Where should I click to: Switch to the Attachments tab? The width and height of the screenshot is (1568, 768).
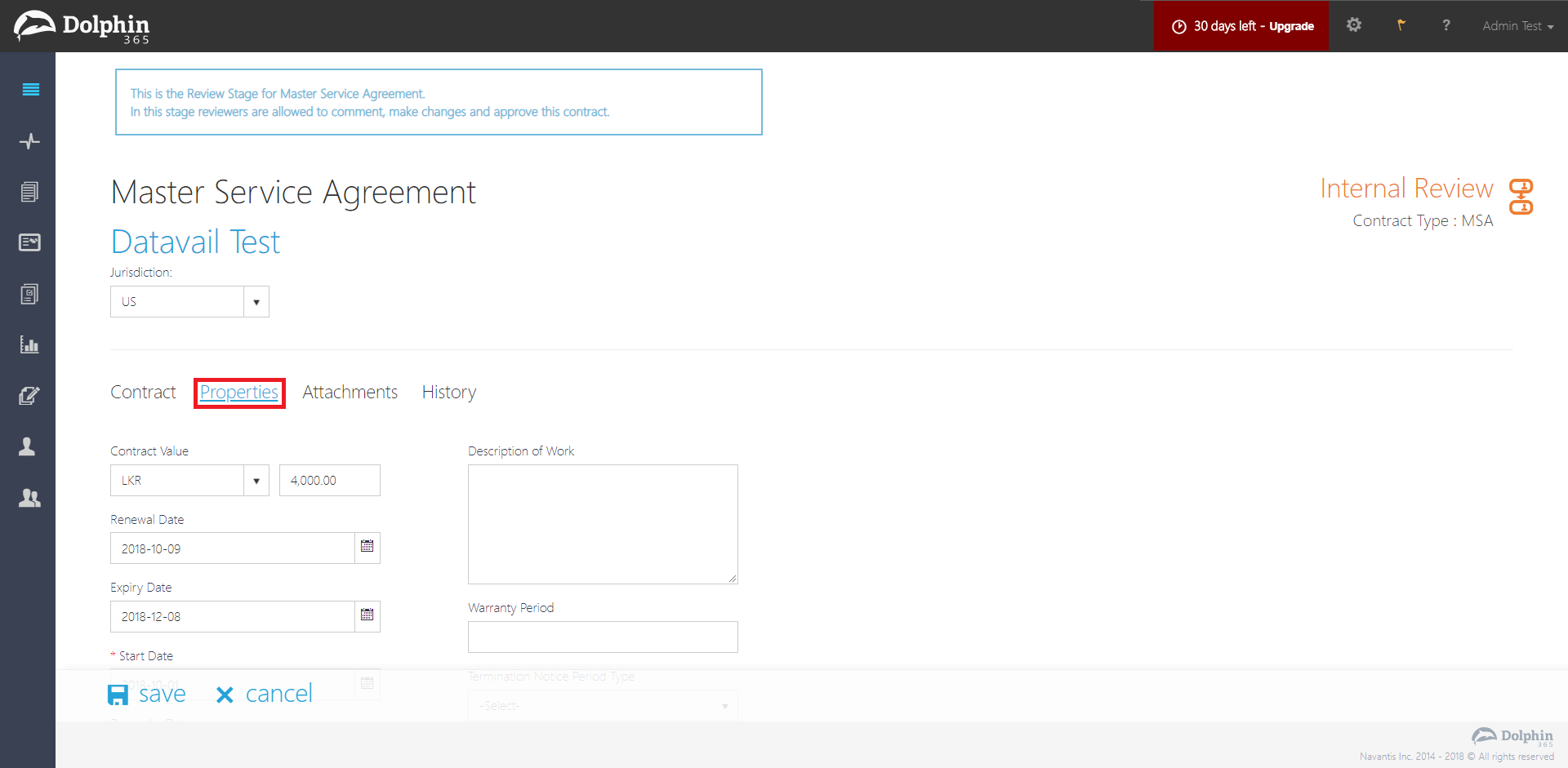(x=350, y=393)
